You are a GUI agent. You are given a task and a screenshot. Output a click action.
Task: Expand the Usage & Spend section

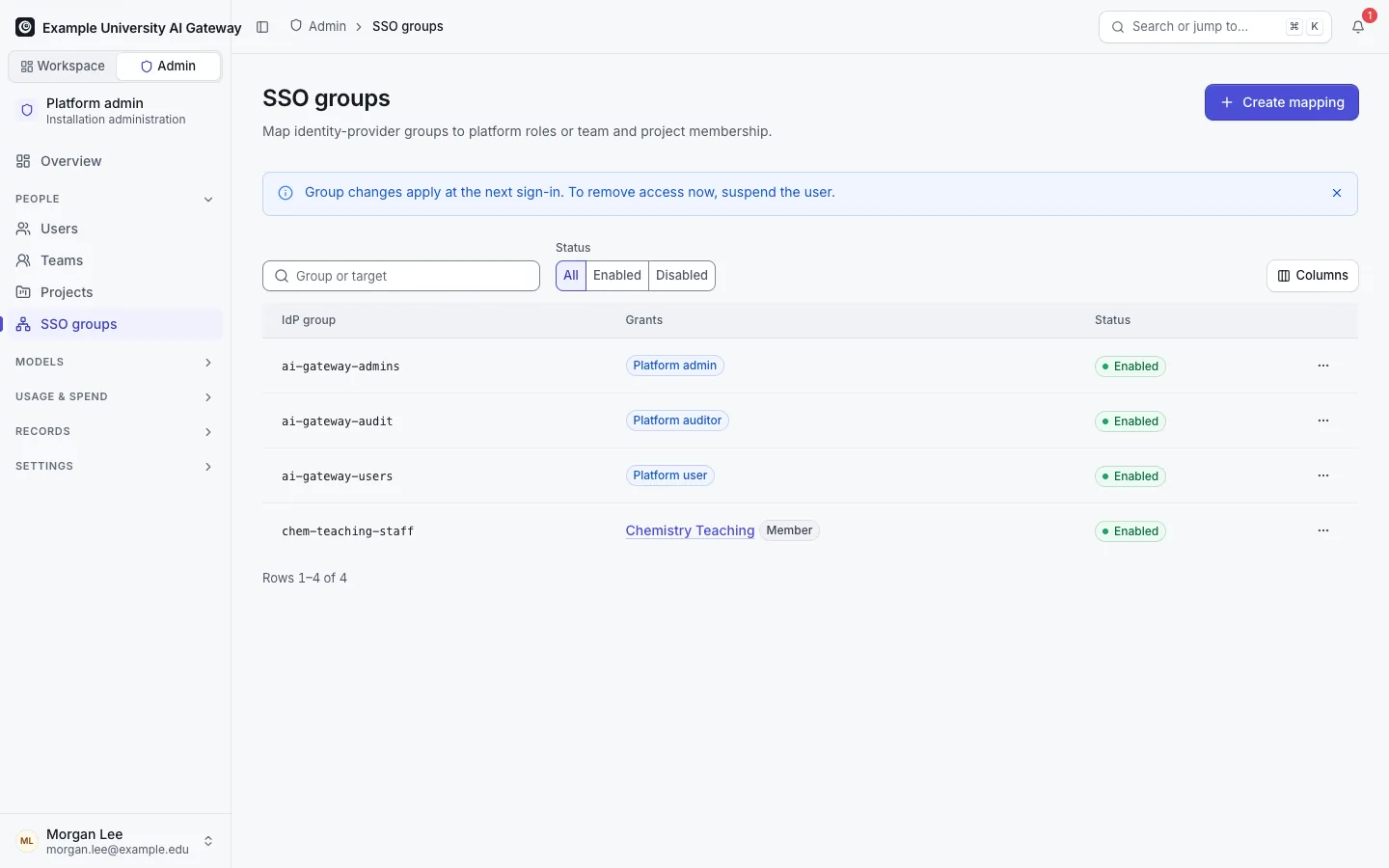(116, 396)
